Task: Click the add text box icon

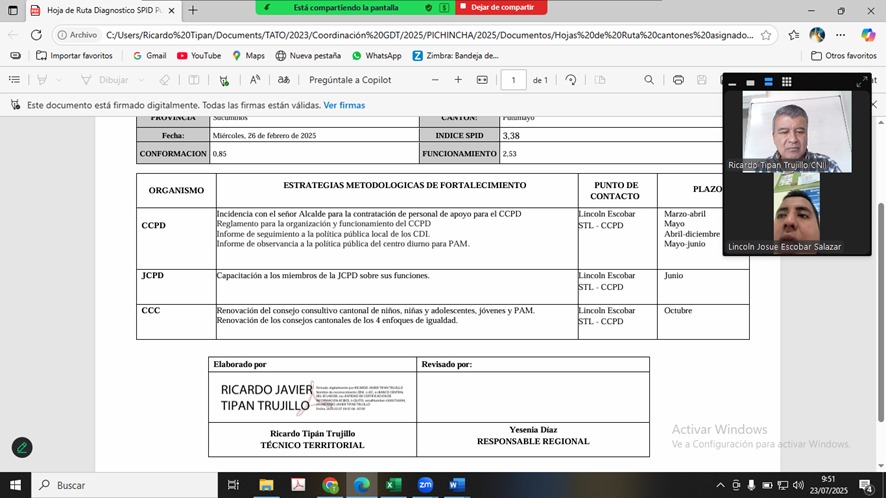Action: 194,80
